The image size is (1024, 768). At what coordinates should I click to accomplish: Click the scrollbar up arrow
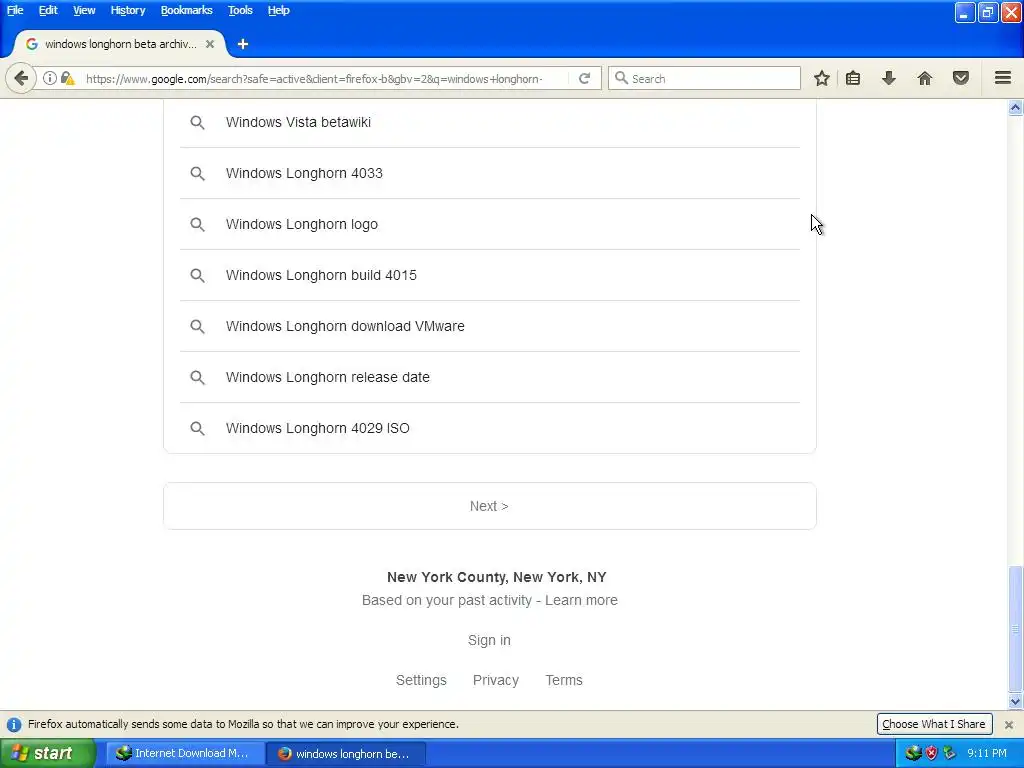click(x=1016, y=108)
